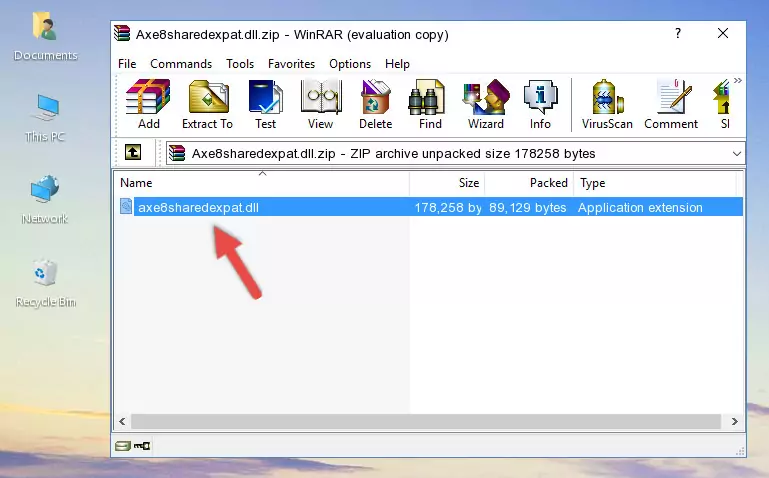This screenshot has width=769, height=478.
Task: Click the Test archive icon
Action: (x=265, y=104)
